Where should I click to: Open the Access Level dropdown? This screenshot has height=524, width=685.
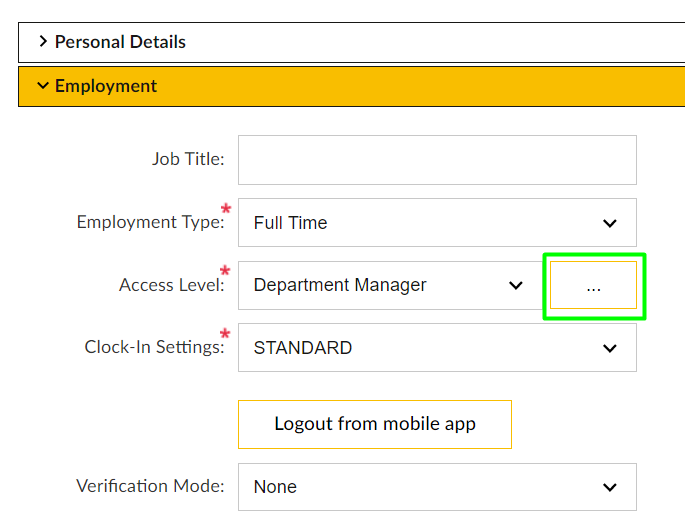pyautogui.click(x=391, y=285)
